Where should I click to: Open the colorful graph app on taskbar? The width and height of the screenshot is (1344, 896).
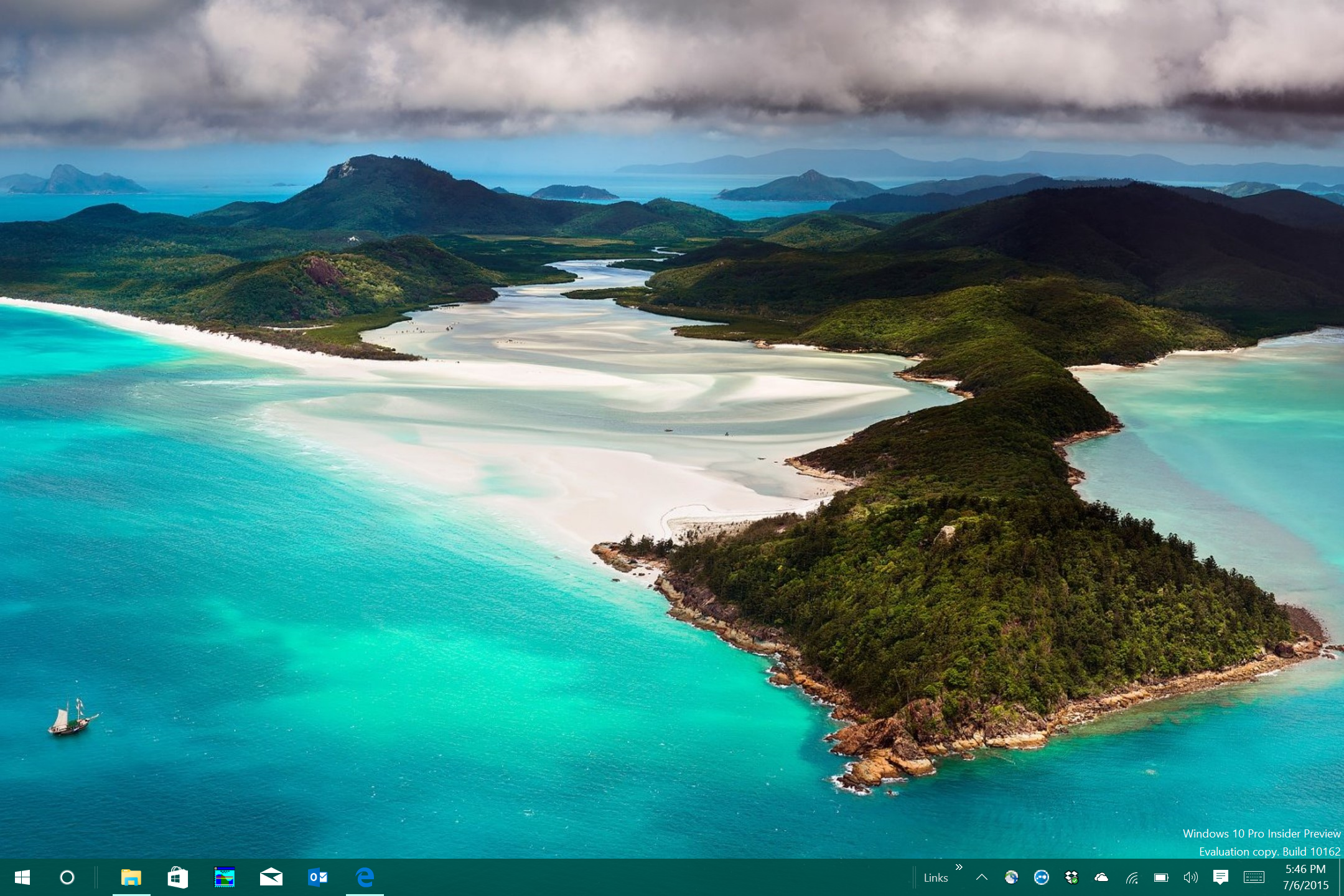coord(225,877)
